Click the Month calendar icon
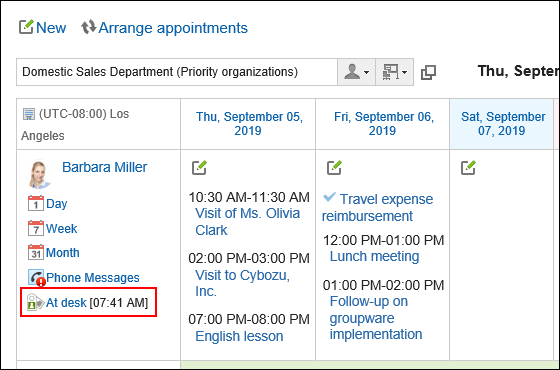 (x=36, y=252)
